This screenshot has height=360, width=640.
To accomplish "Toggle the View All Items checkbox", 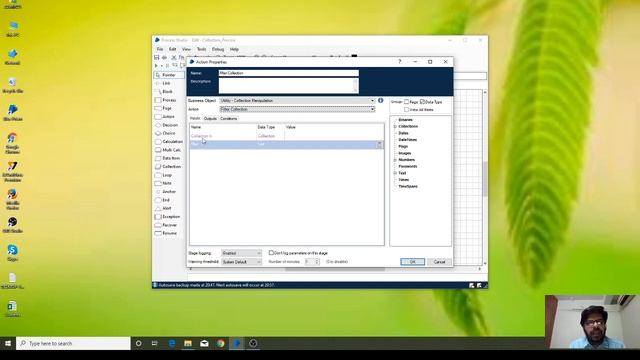I will (x=407, y=109).
